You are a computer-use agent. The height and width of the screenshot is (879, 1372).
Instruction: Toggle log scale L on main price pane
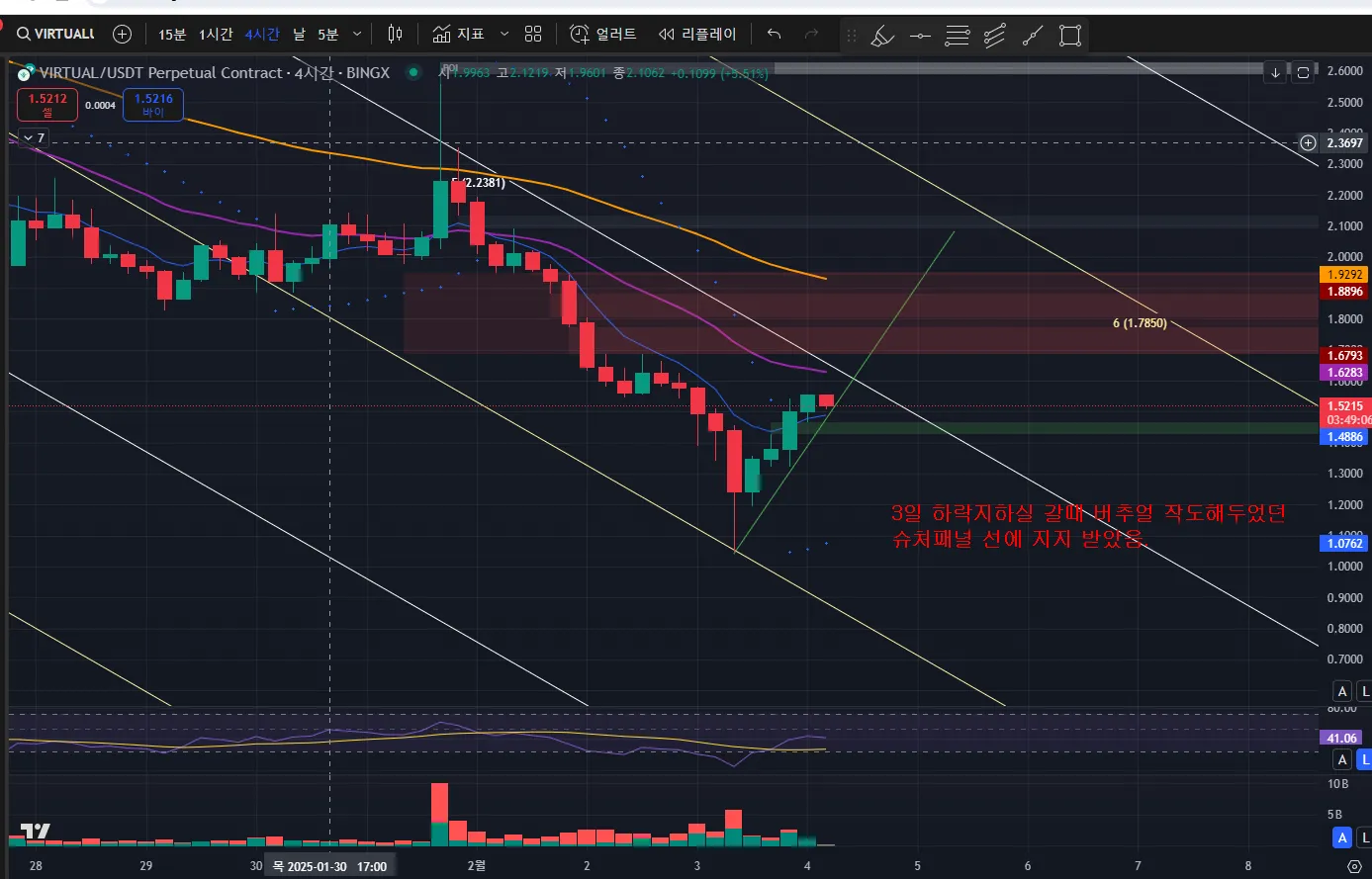pos(1365,690)
